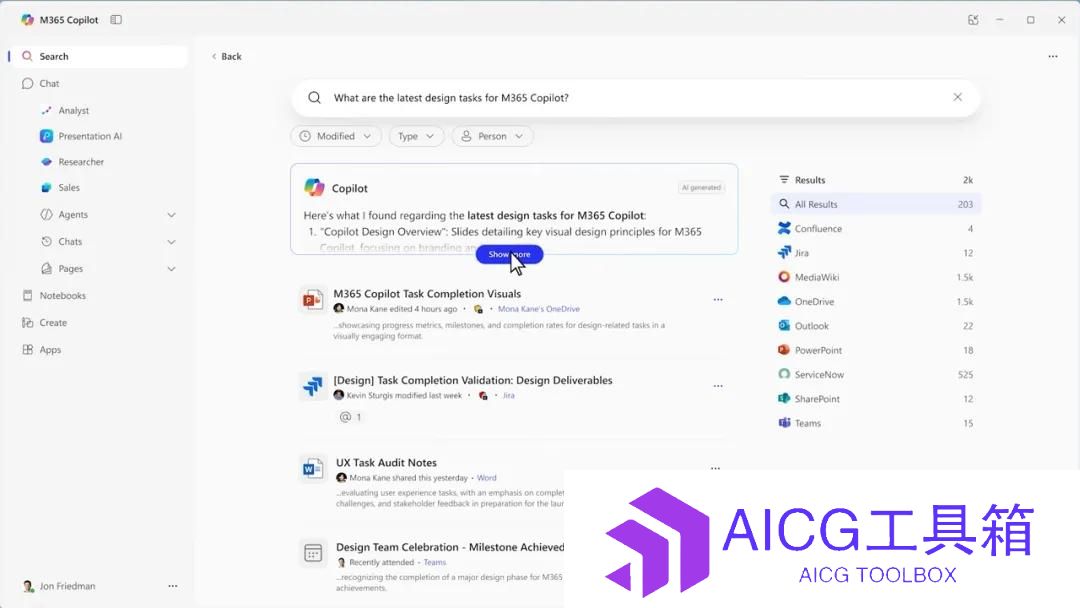Open Pages in the sidebar
This screenshot has height=608, width=1080.
point(70,269)
